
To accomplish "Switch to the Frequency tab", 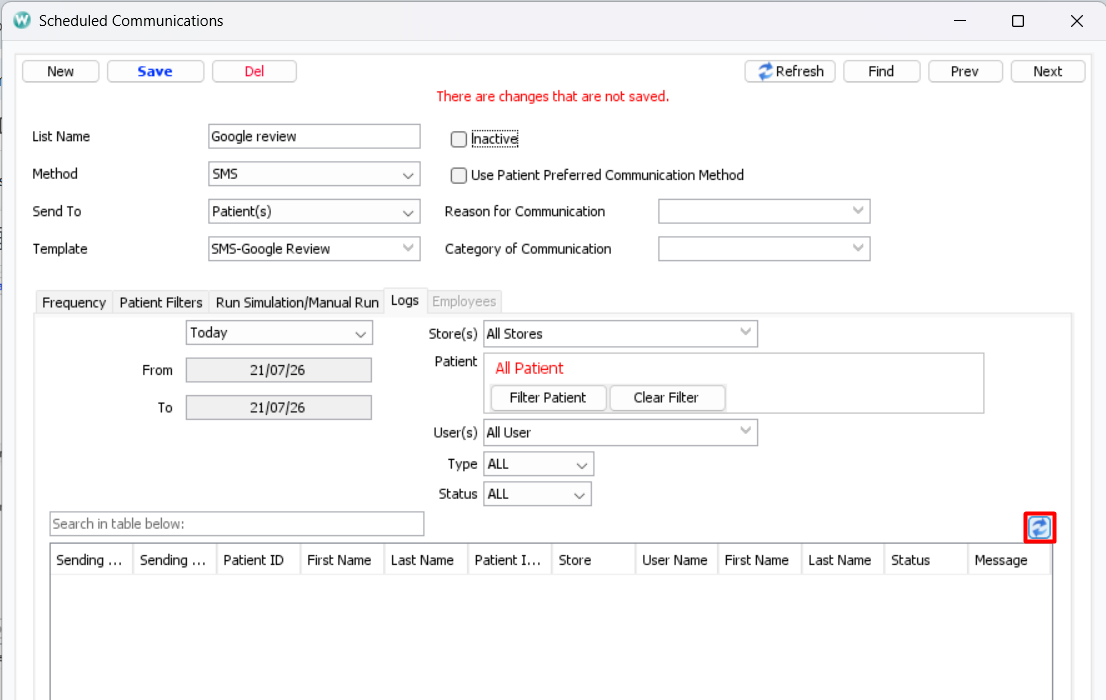I will tap(74, 303).
